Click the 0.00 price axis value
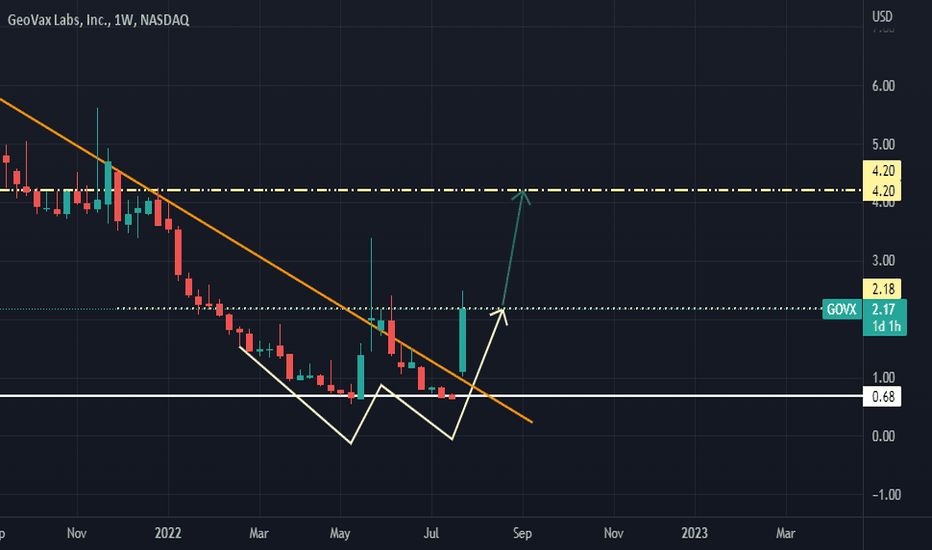 pyautogui.click(x=883, y=436)
